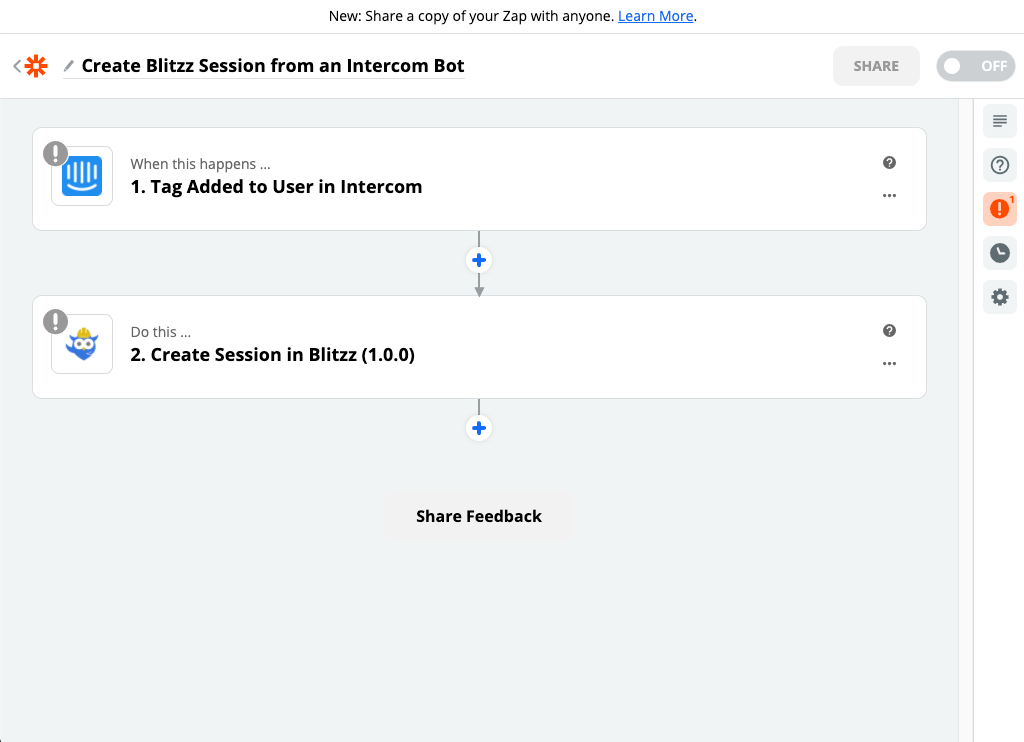Toggle the Zap OFF/ON switch
This screenshot has width=1024, height=742.
976,66
